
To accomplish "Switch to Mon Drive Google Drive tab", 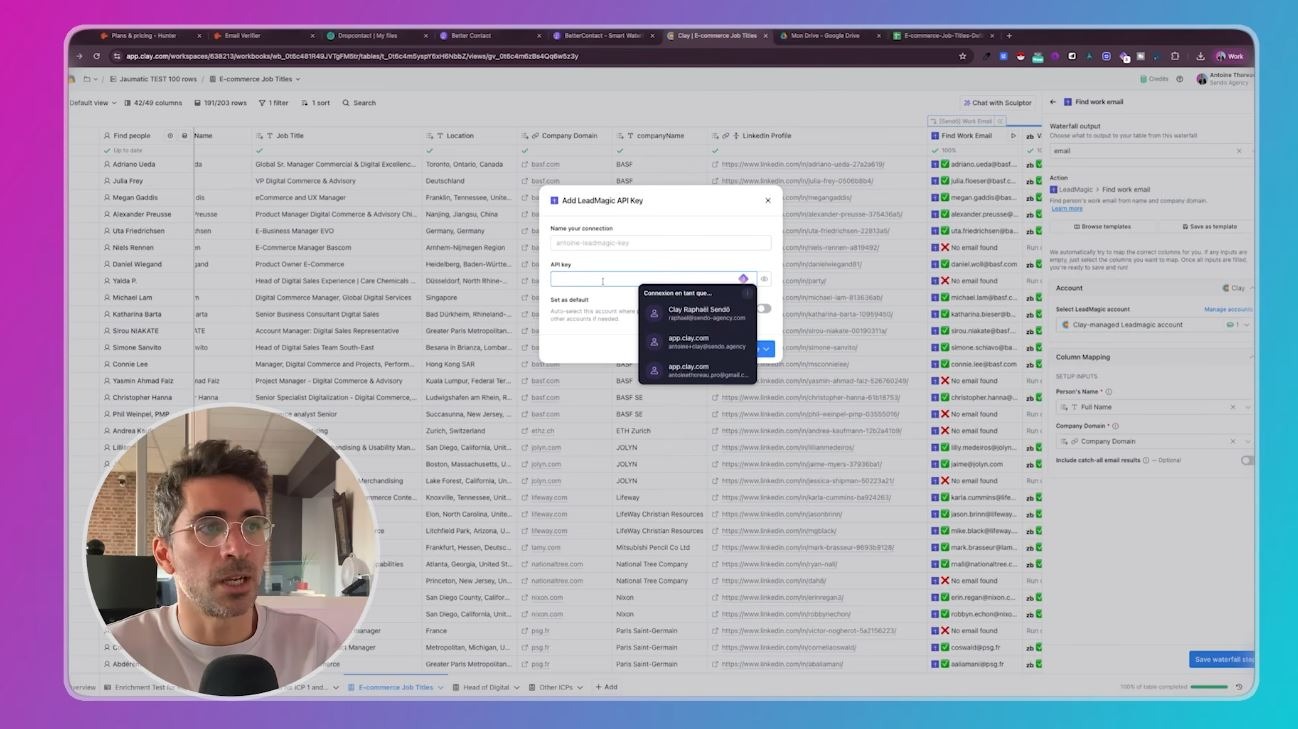I will click(830, 36).
